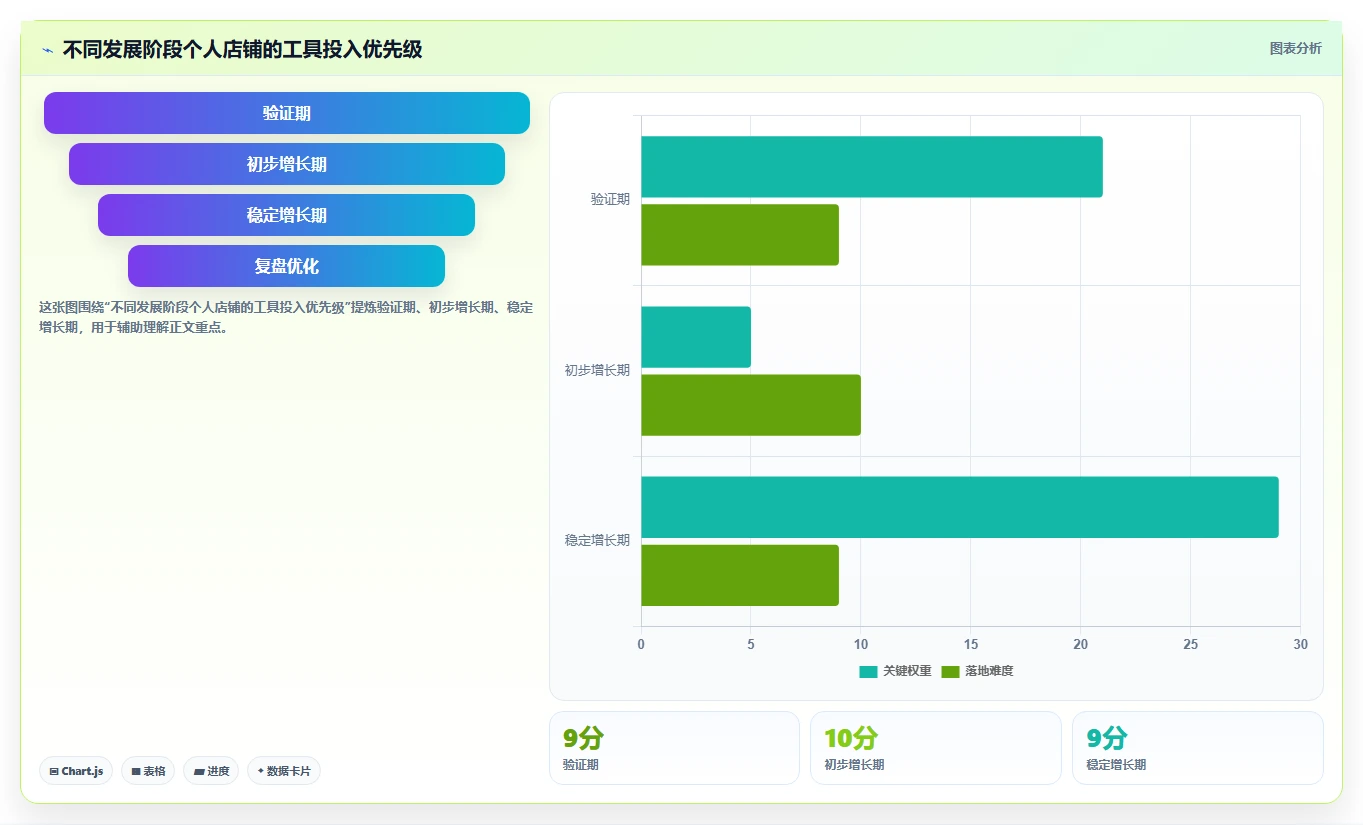Click the x-axis tick label 30

[1300, 645]
